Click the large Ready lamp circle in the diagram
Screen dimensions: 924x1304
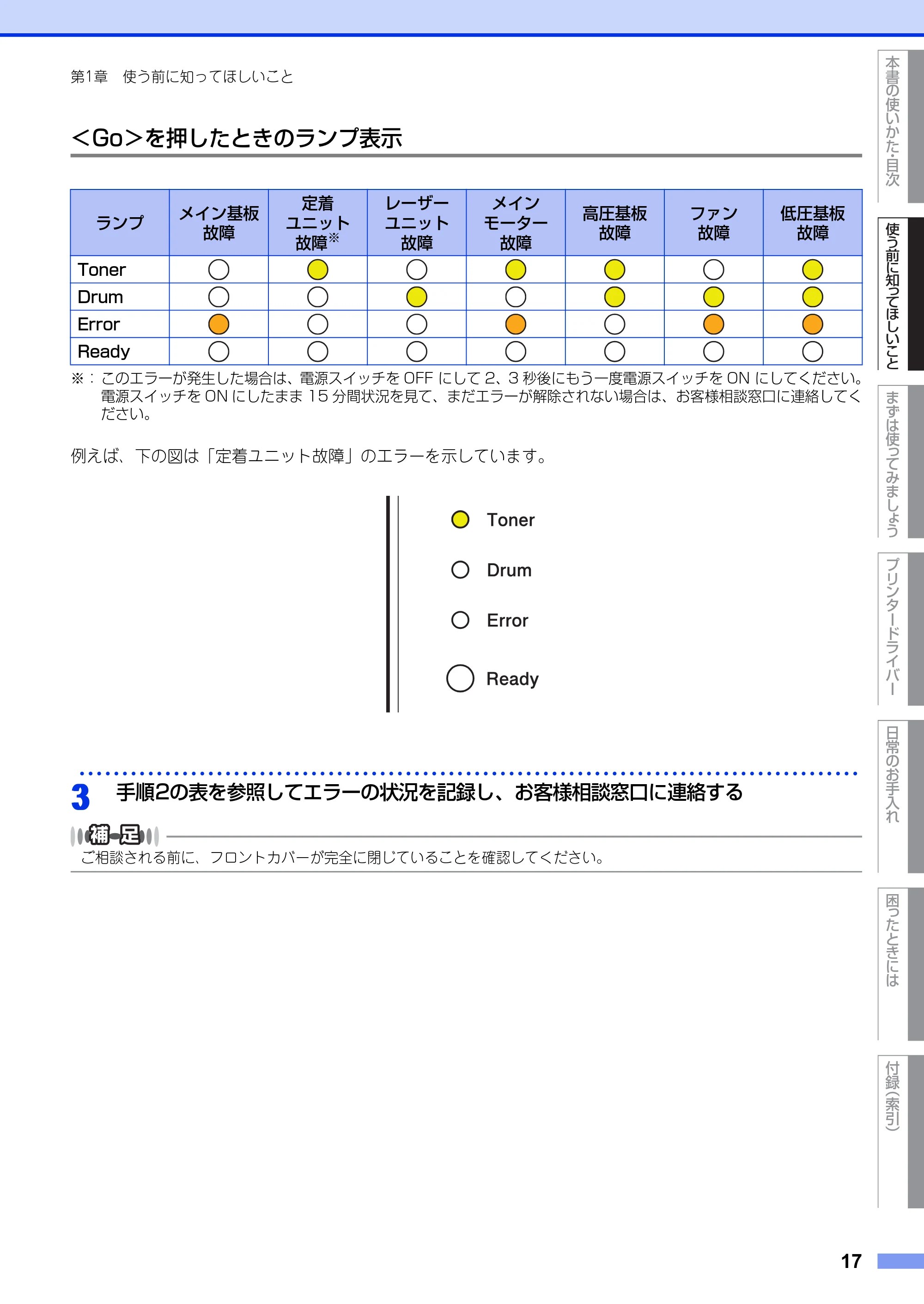460,678
